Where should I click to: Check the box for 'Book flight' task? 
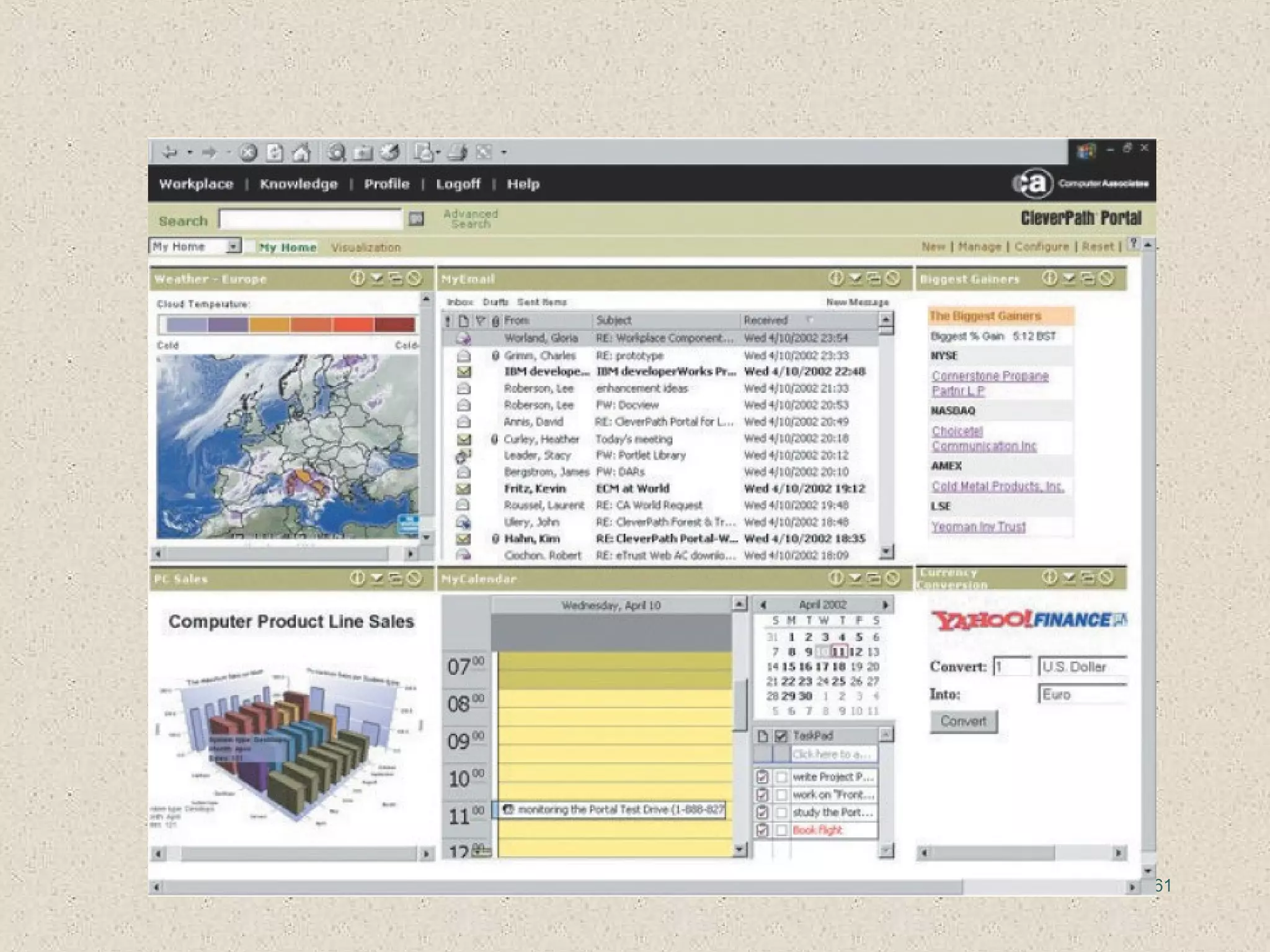tap(781, 830)
